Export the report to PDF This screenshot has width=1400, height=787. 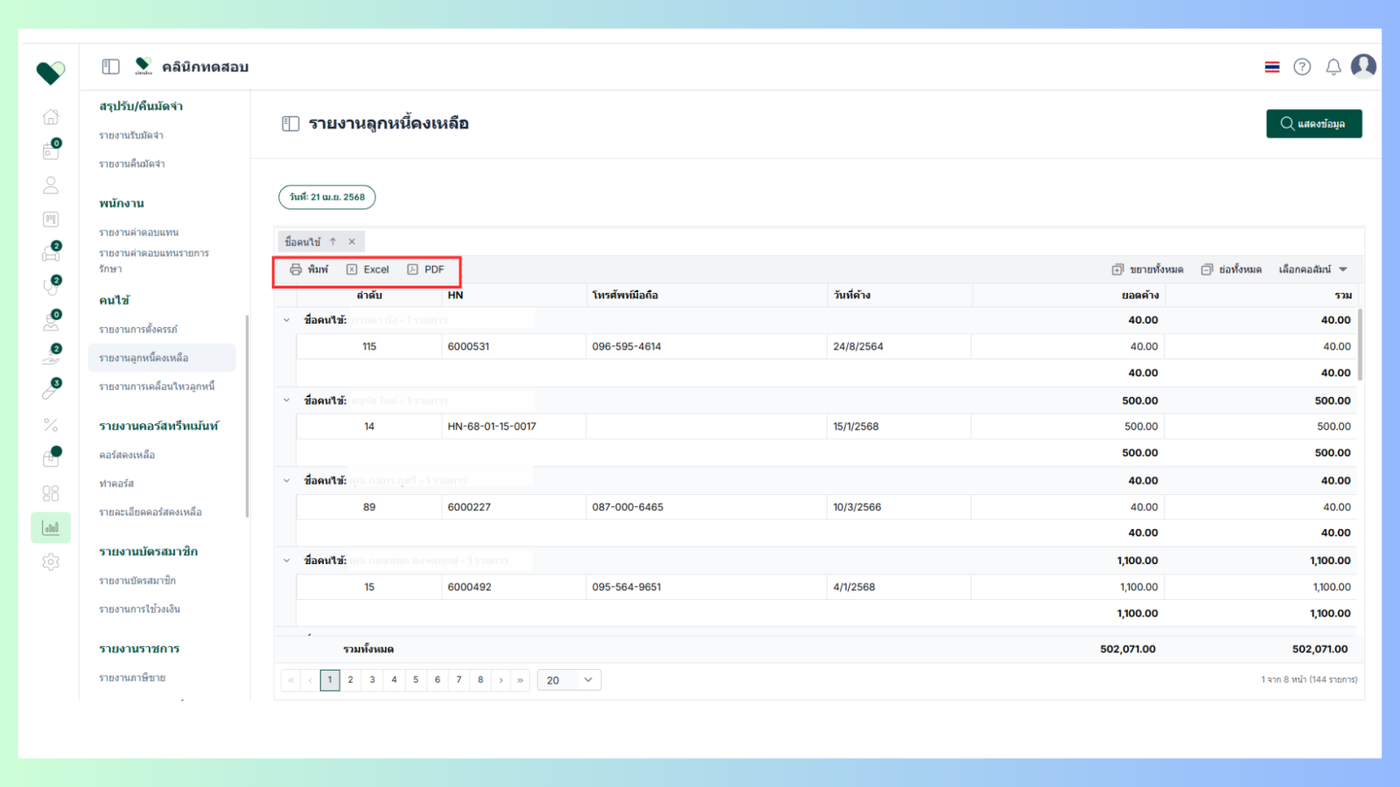426,270
